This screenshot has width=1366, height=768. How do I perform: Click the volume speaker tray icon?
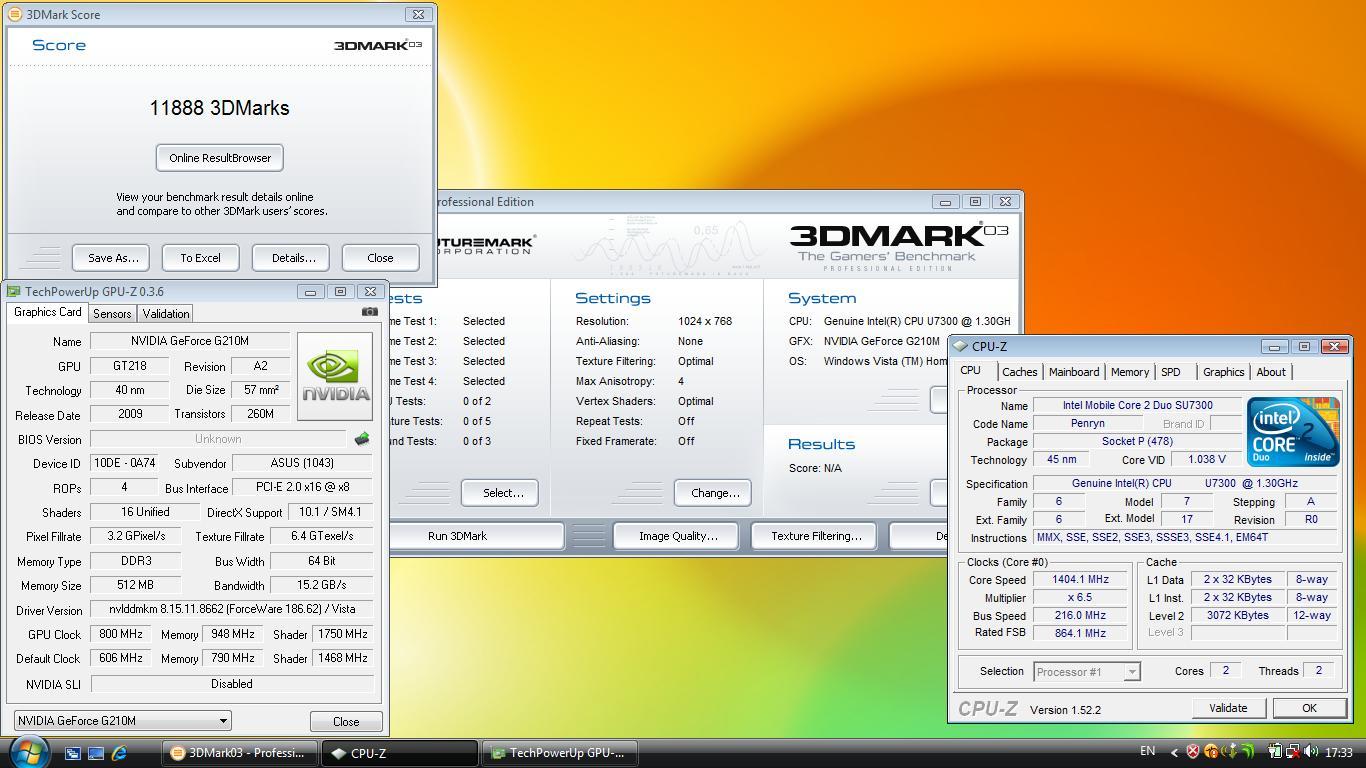pos(1311,751)
